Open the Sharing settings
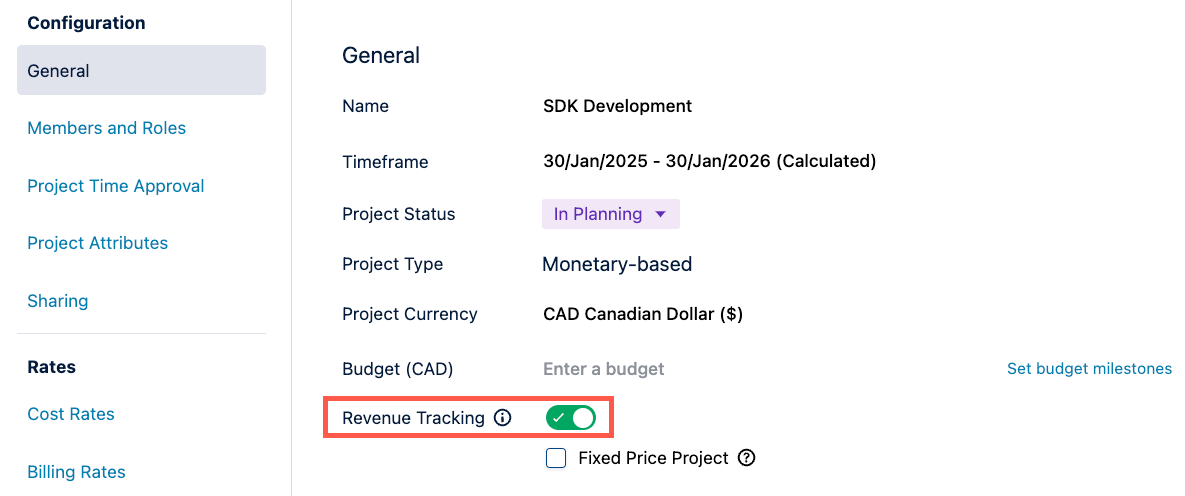The image size is (1185, 496). coord(58,301)
